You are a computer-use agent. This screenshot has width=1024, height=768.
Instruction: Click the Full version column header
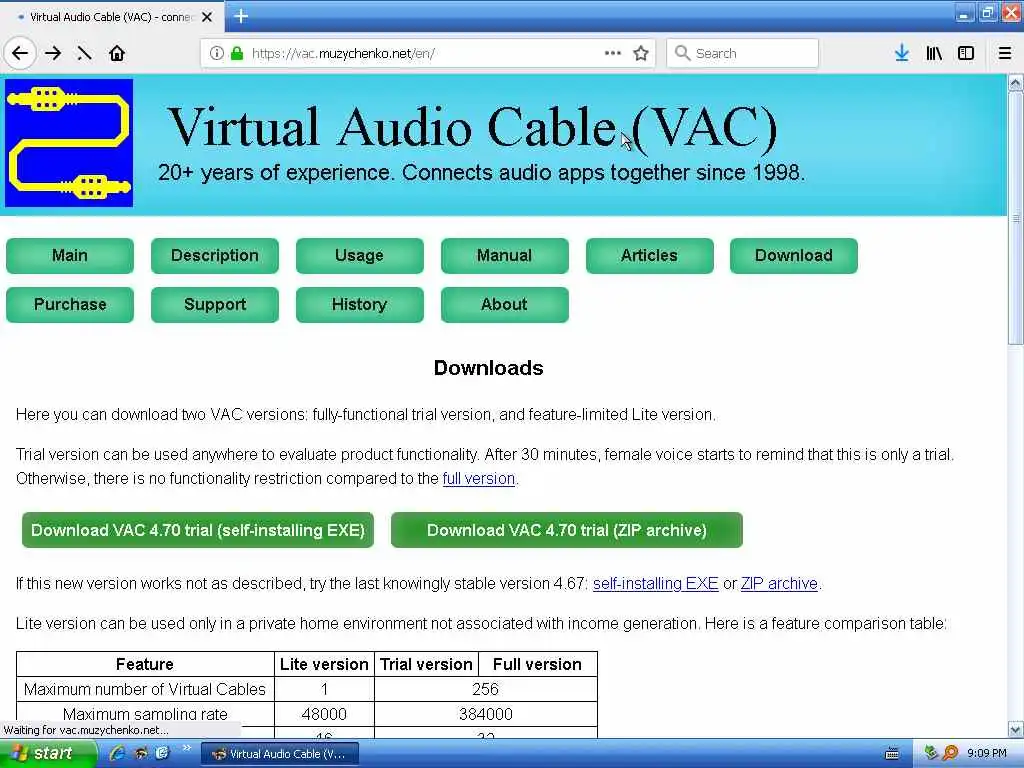(x=537, y=664)
